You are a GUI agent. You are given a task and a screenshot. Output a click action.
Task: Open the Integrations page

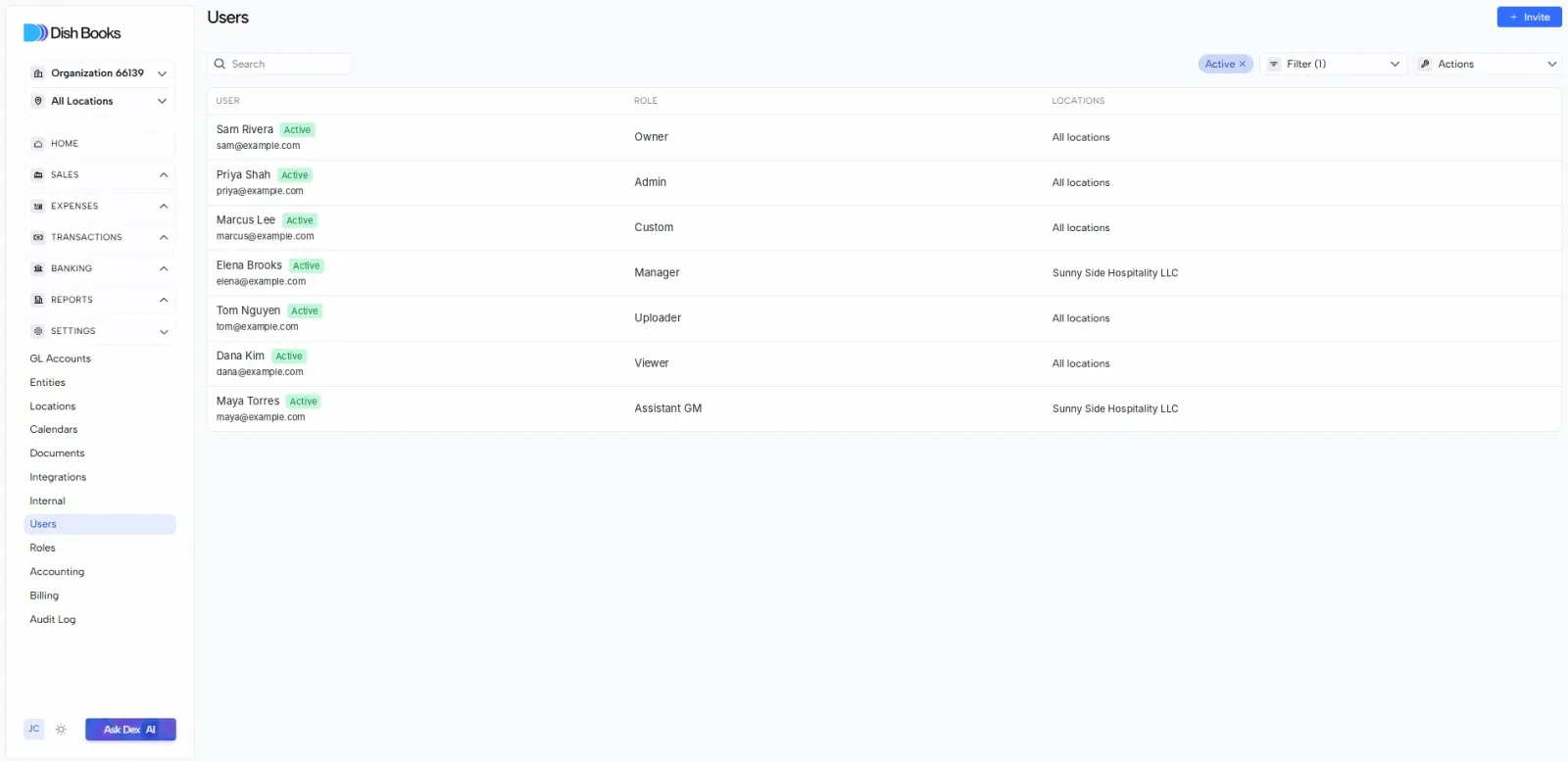pos(100,477)
